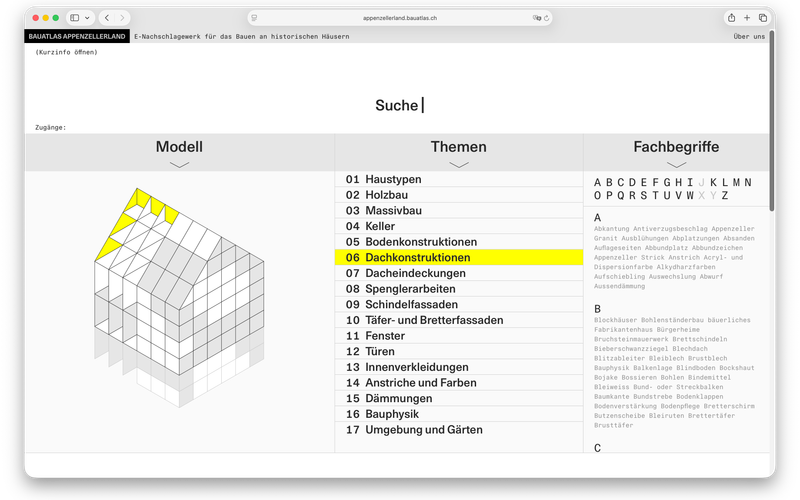Click into the Suche search field
The height and width of the screenshot is (500, 800).
pyautogui.click(x=400, y=105)
